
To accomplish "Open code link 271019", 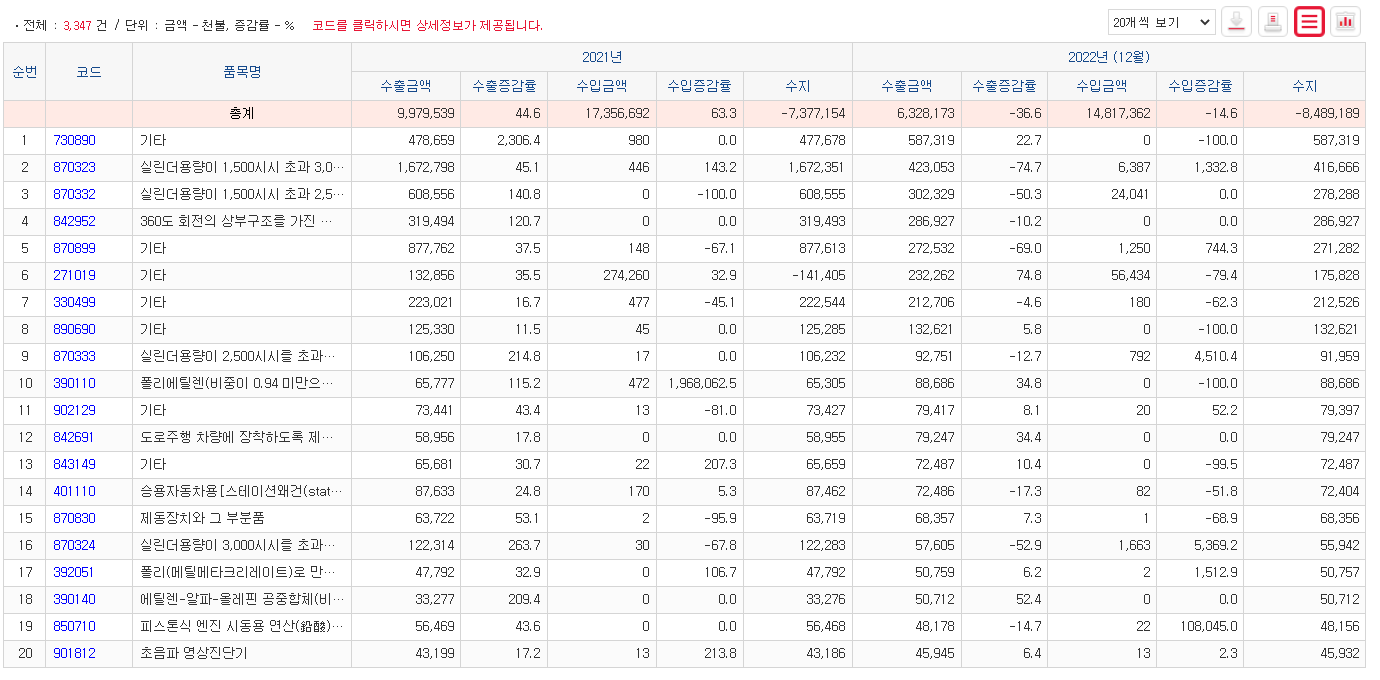I will [75, 276].
